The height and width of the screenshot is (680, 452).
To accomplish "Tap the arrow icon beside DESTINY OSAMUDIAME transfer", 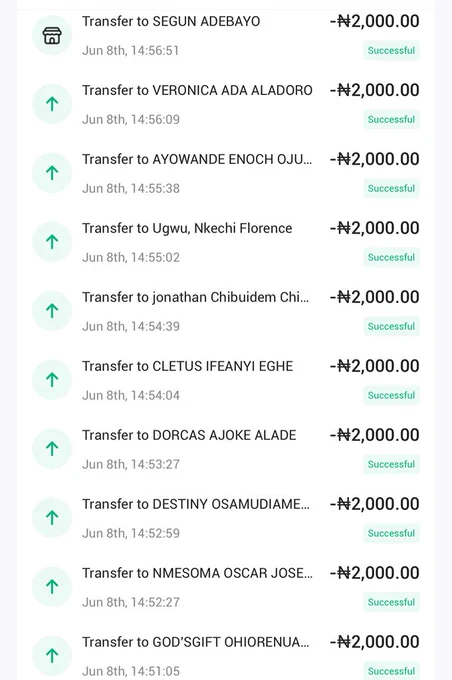I will point(52,518).
